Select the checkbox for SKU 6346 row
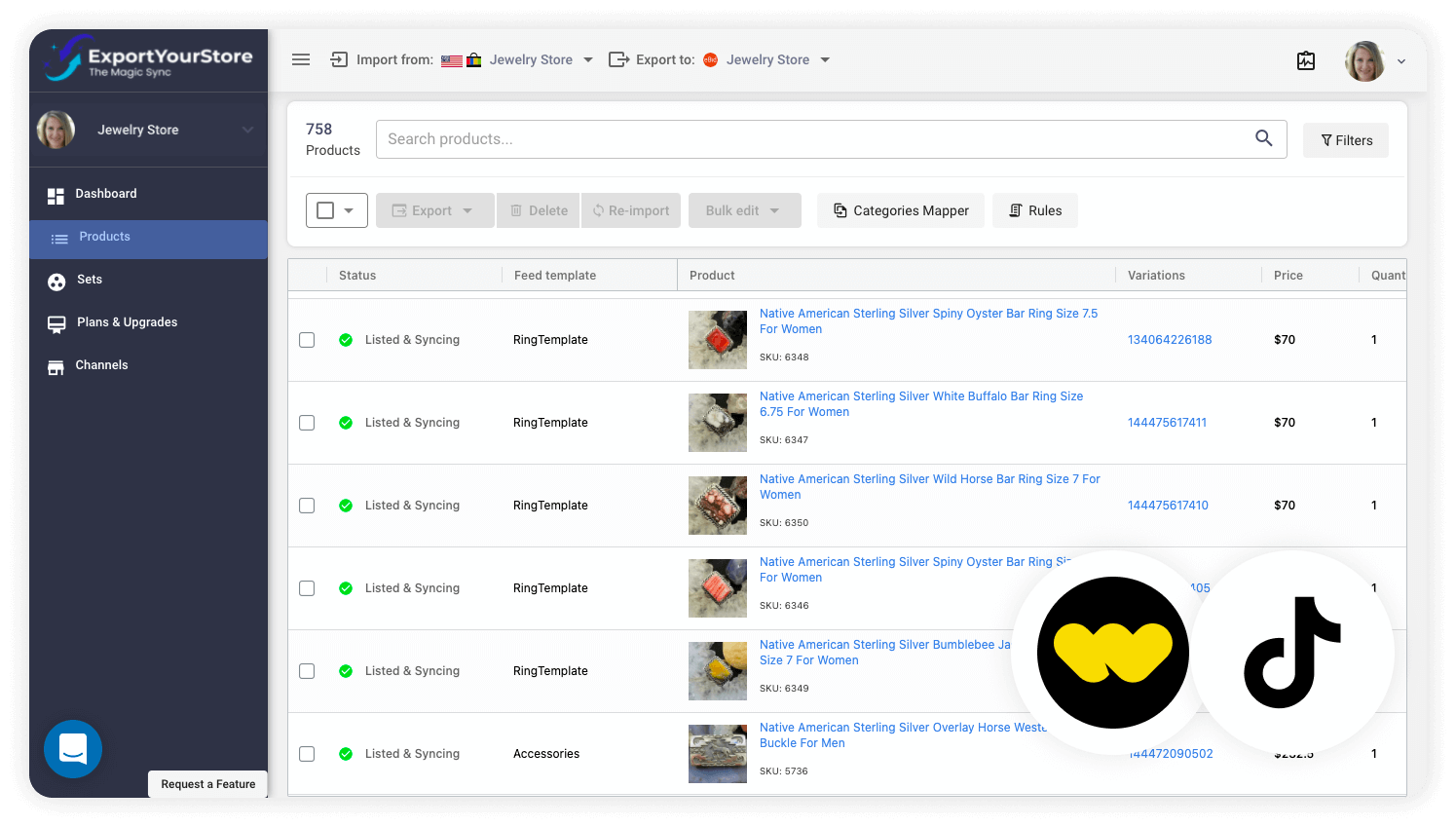Viewport: 1456px width, 827px height. pyautogui.click(x=307, y=588)
